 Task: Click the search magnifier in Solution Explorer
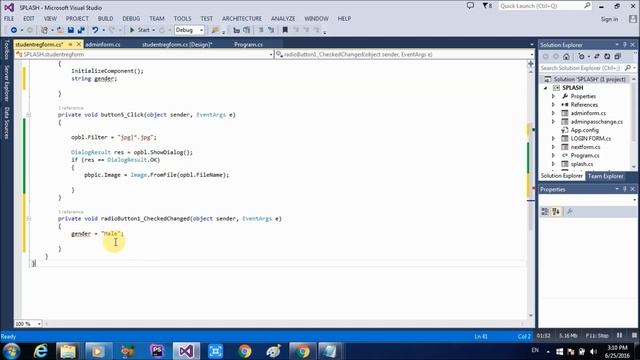628,68
